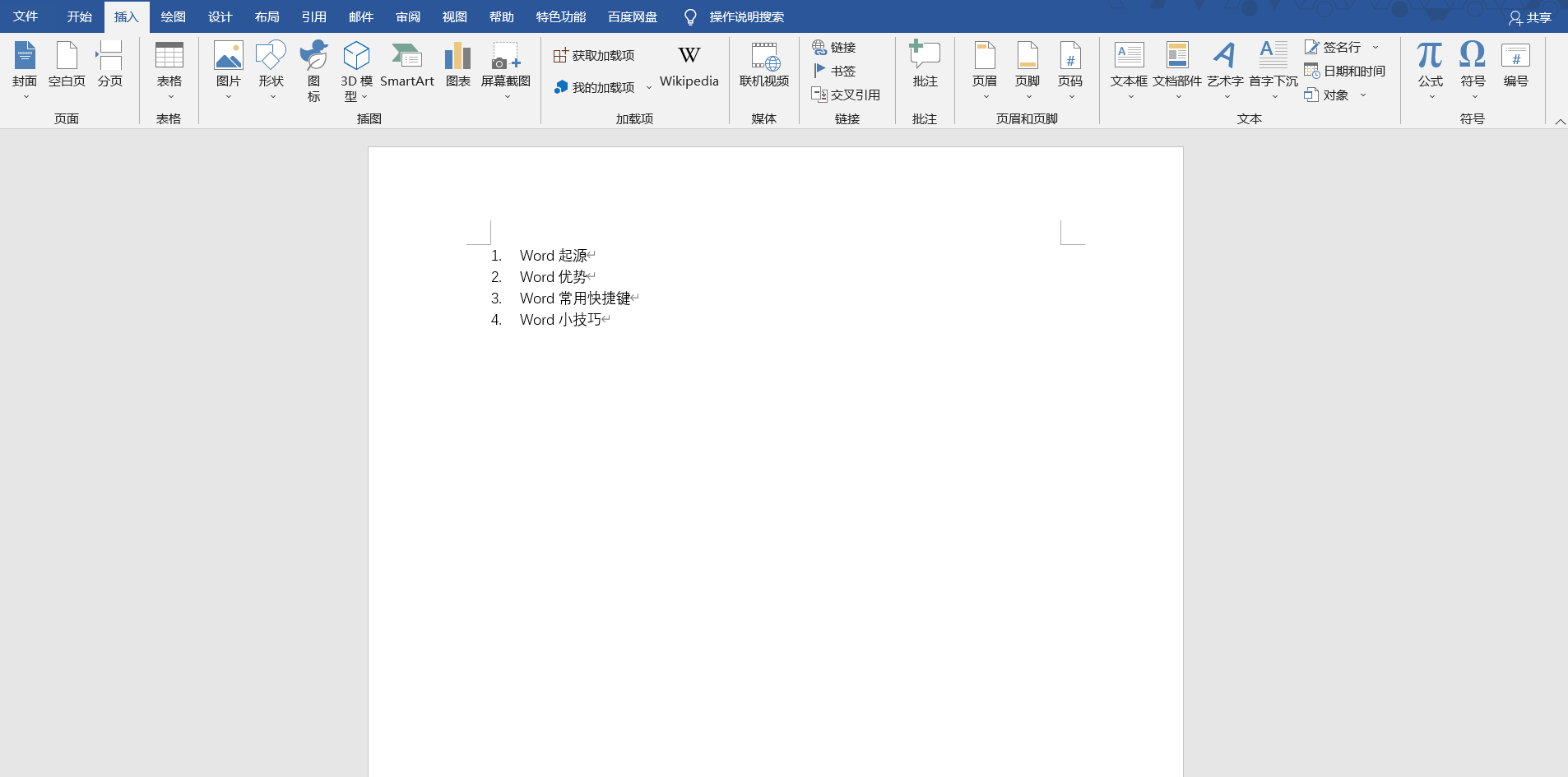Click Get Add-ins (获取加载项)
Viewport: 1568px width, 777px height.
click(x=594, y=55)
